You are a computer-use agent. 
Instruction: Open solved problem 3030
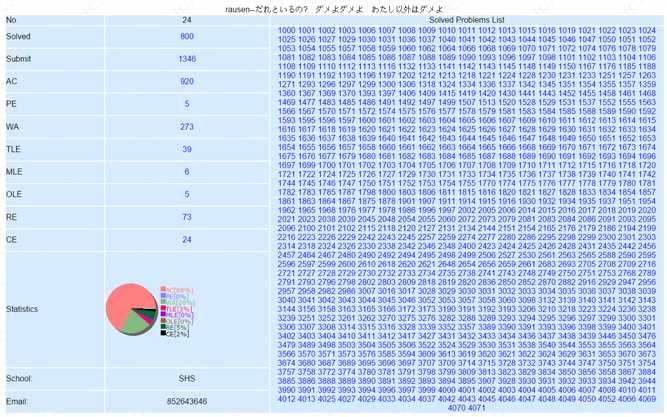point(467,291)
